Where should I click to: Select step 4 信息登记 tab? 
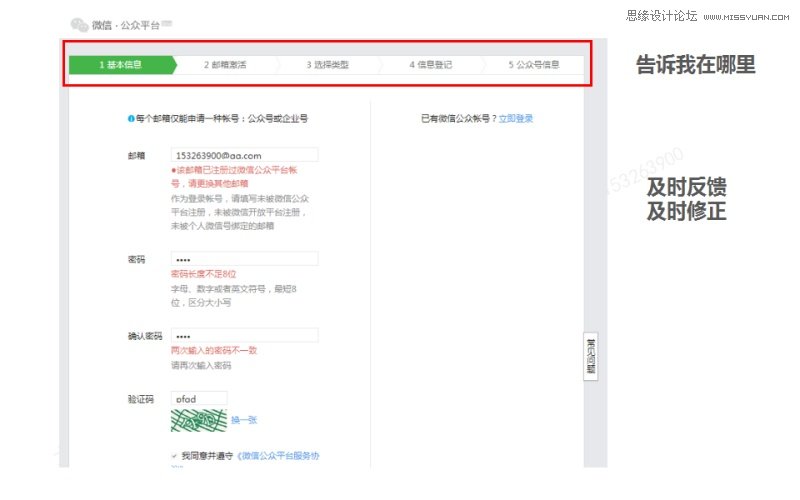tap(431, 65)
